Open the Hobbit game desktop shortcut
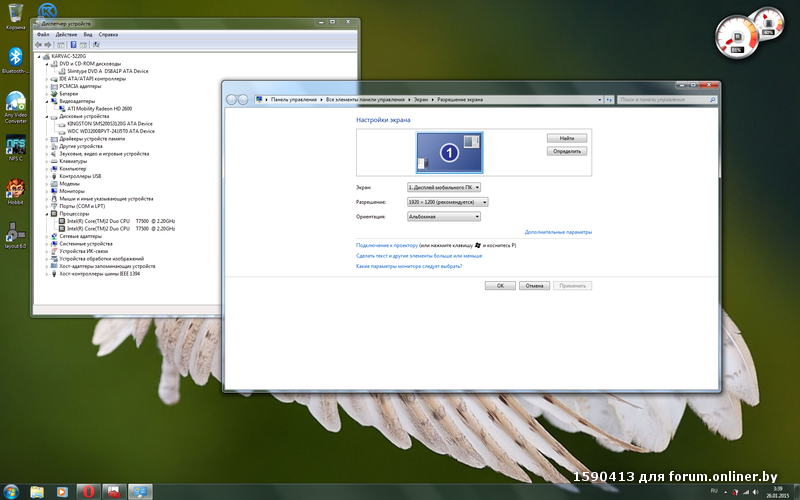This screenshot has width=800, height=500. [16, 188]
